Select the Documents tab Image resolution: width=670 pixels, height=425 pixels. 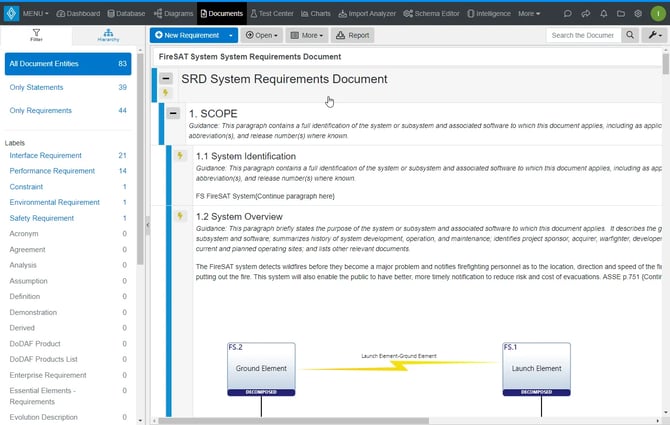click(x=221, y=14)
